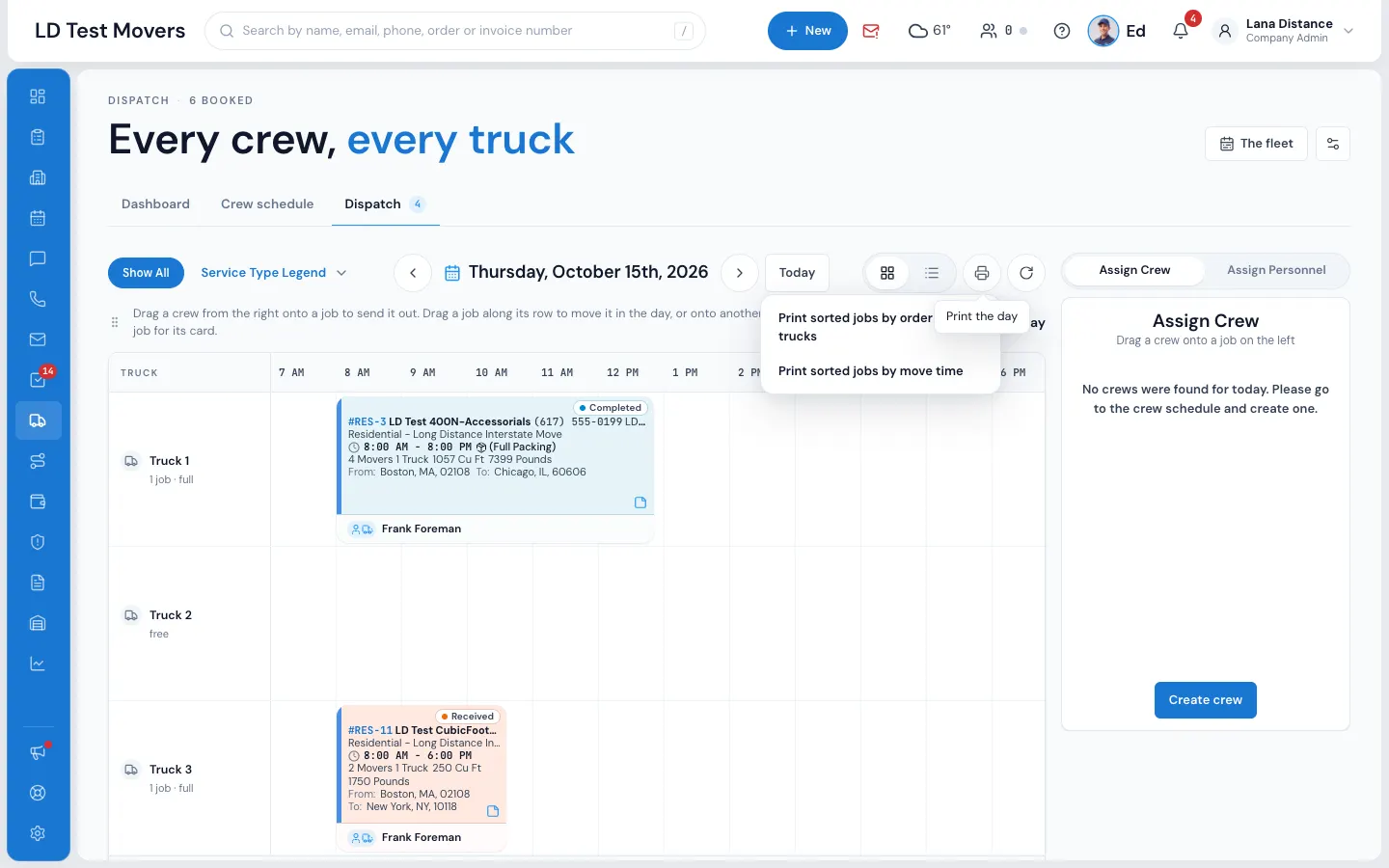Screen dimensions: 1389x868
Task: Open the note icon on RES-11 job card
Action: (493, 811)
